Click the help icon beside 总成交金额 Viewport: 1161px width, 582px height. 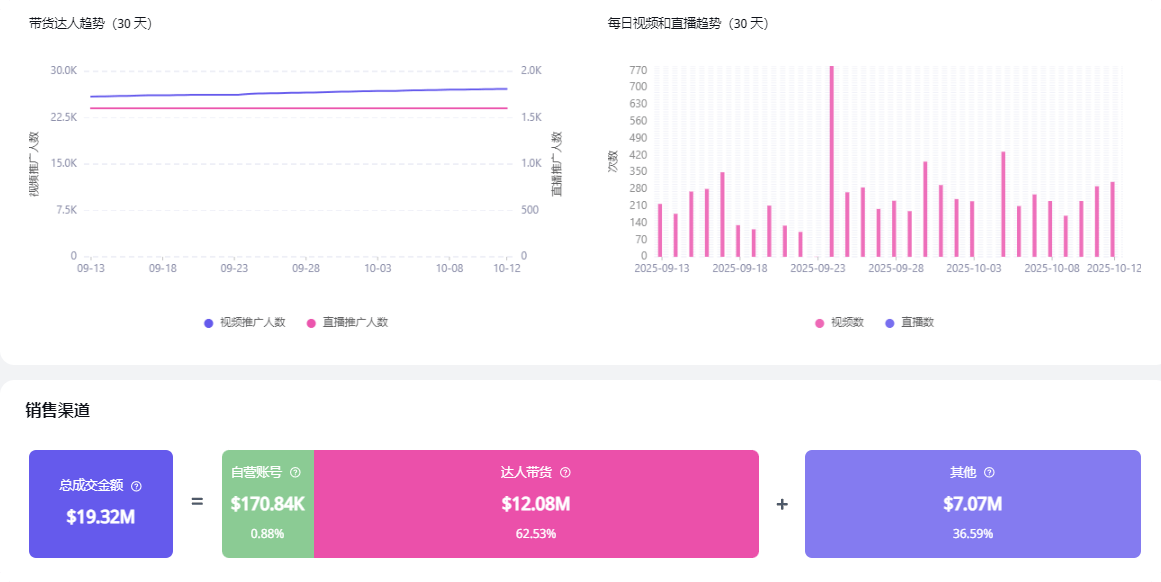(137, 486)
